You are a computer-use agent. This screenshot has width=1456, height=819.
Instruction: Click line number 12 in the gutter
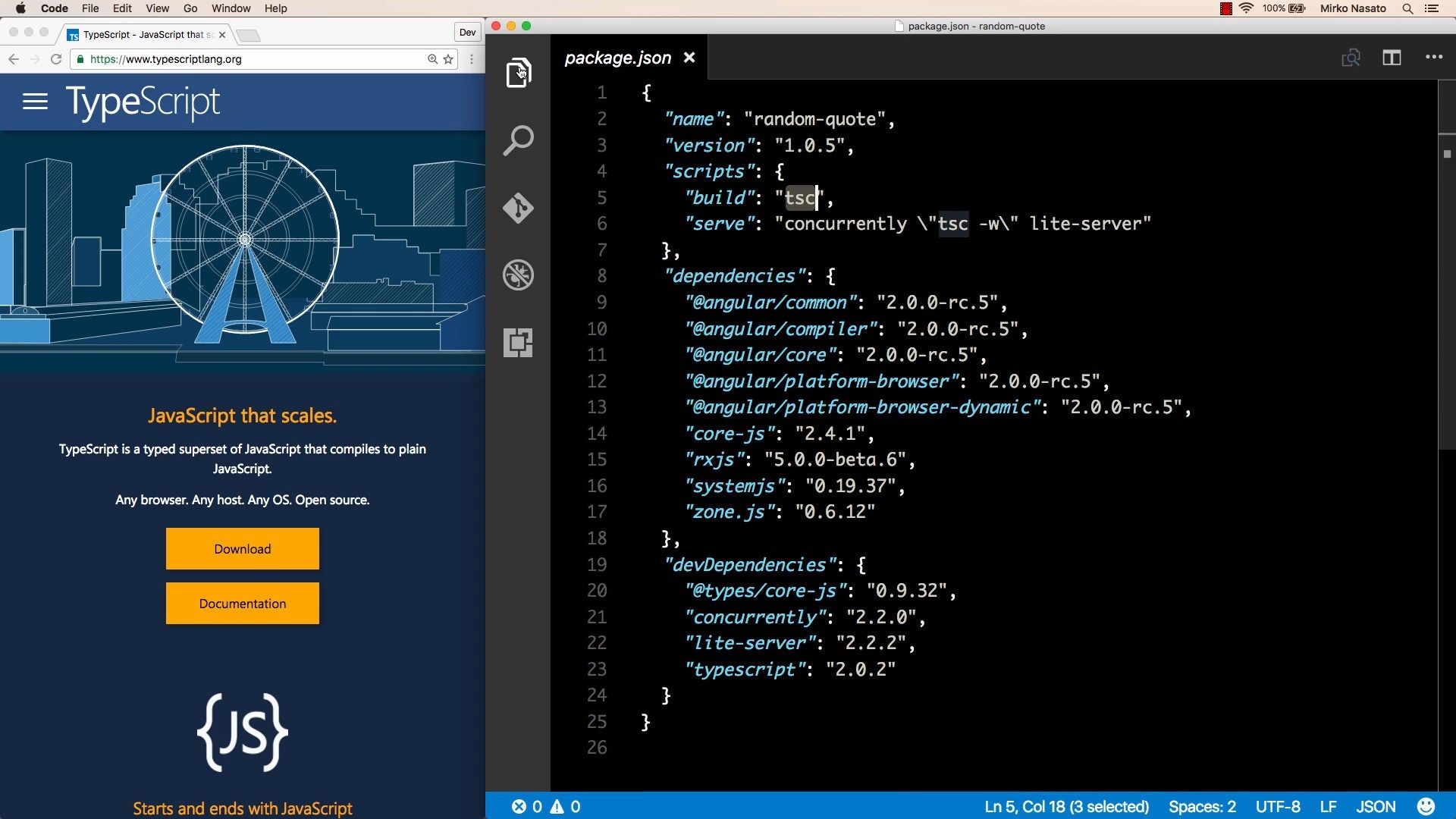597,381
